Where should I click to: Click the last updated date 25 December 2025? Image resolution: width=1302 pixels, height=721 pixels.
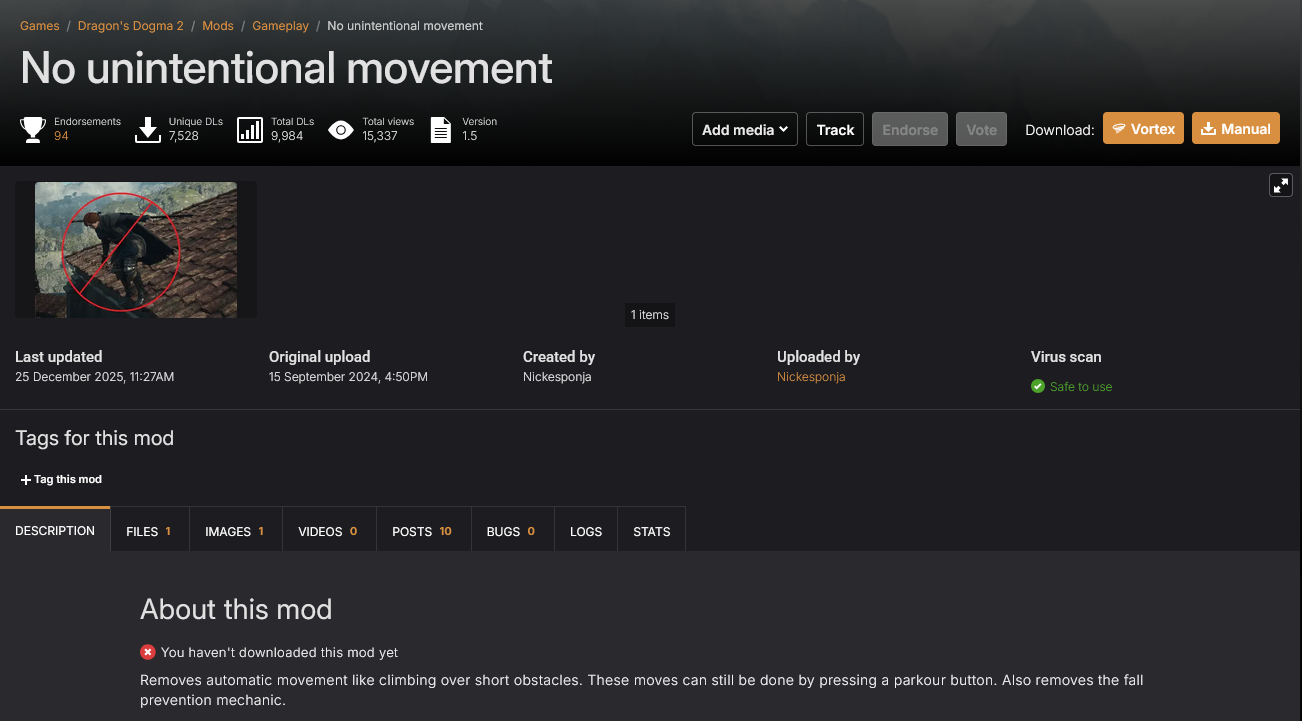pos(95,377)
